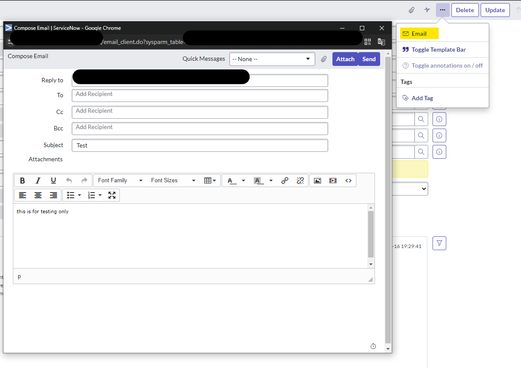Click the QR code icon in address bar
This screenshot has width=521, height=368.
click(367, 42)
